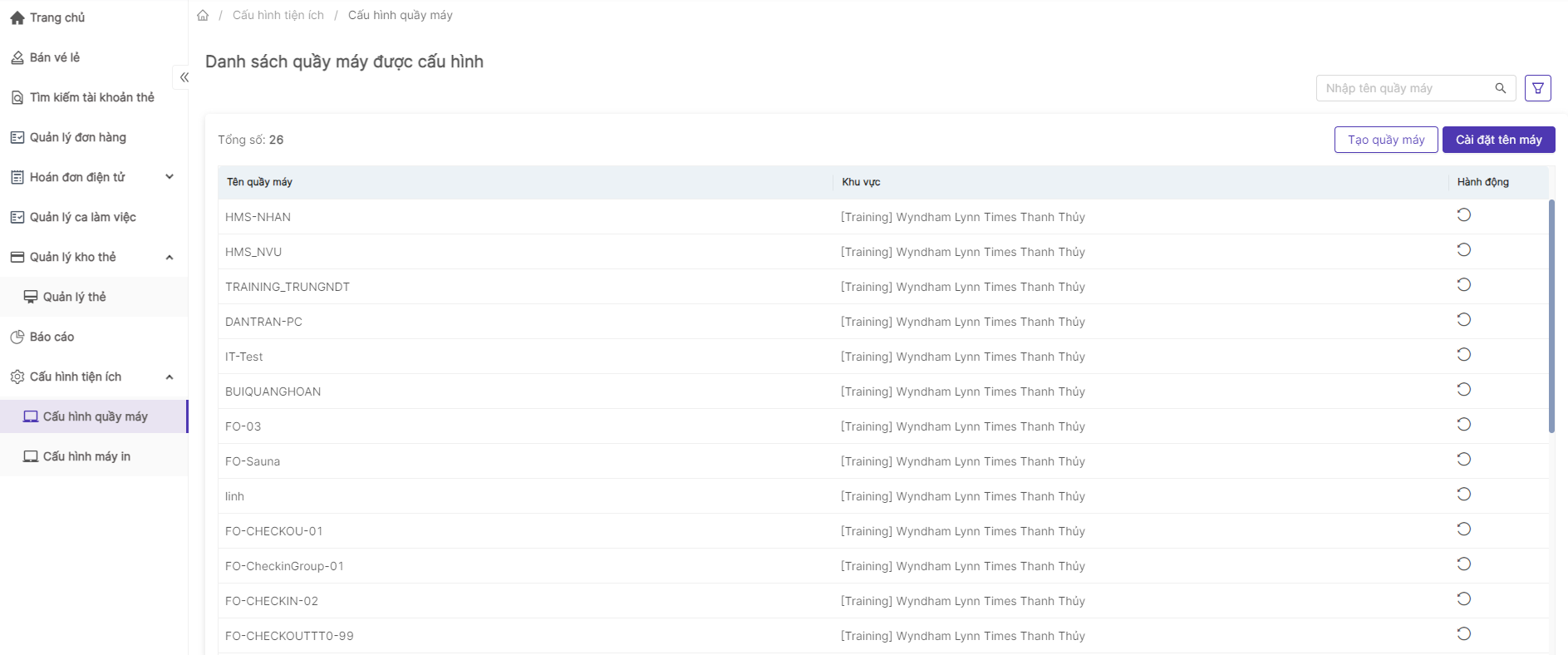Viewport: 1568px width, 655px height.
Task: Click refresh icon in BUIQUANGHOAN row
Action: tap(1464, 390)
